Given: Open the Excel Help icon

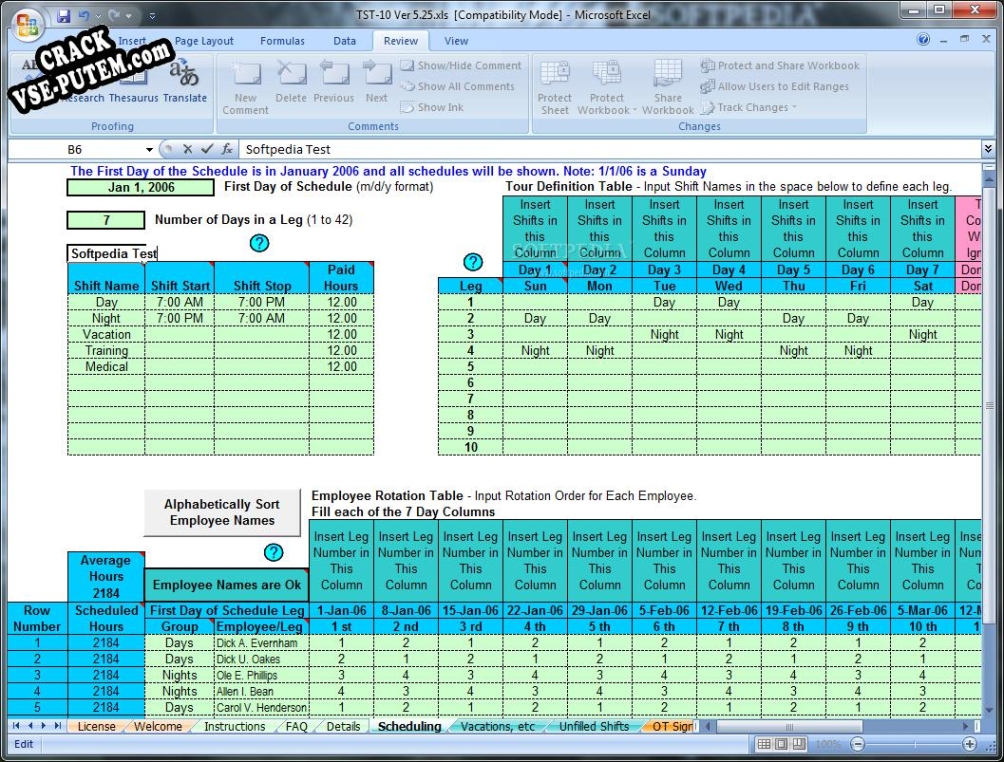Looking at the screenshot, I should coord(923,40).
